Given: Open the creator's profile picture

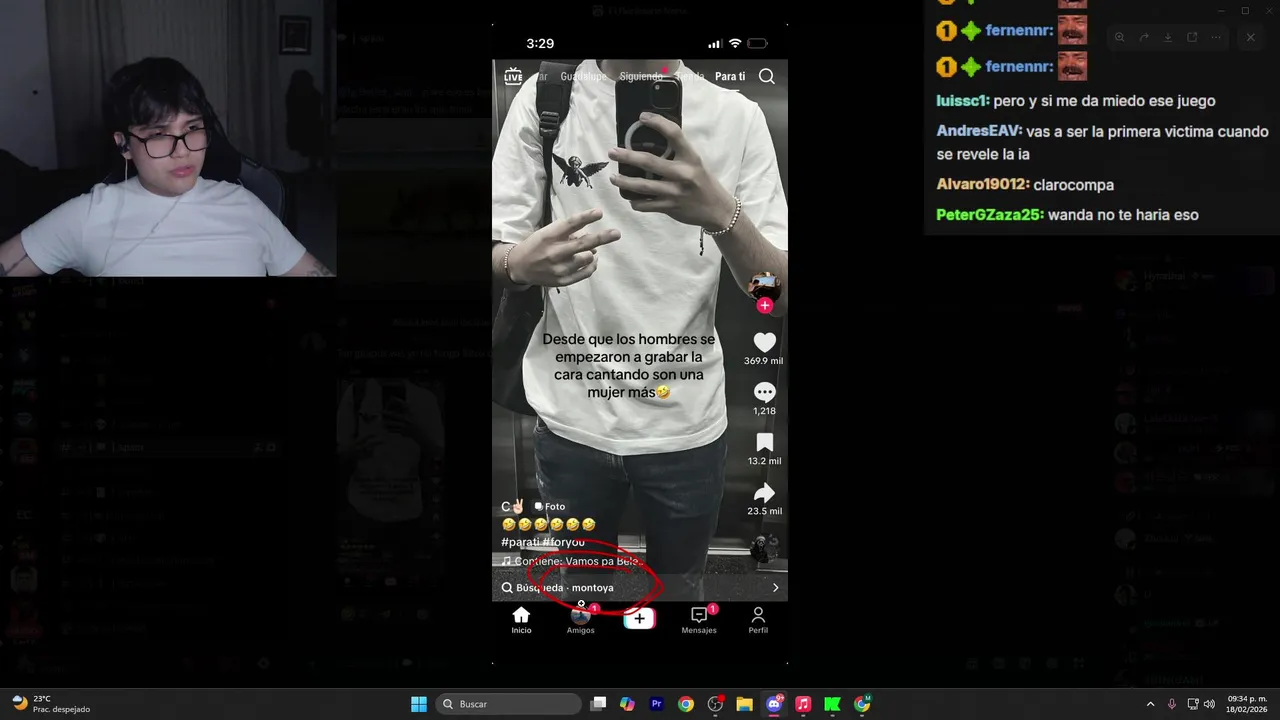Looking at the screenshot, I should pos(764,286).
